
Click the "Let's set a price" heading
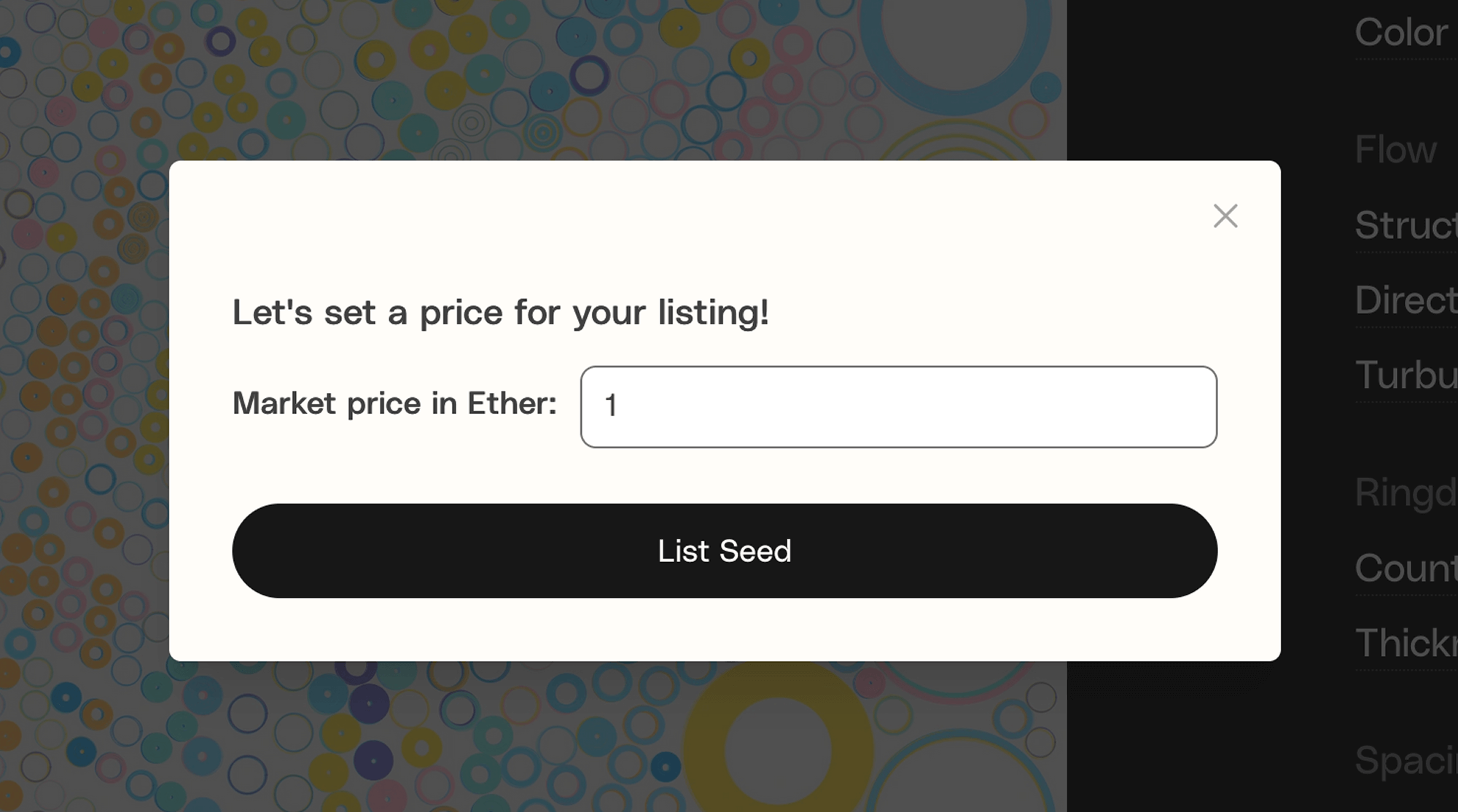click(x=500, y=313)
